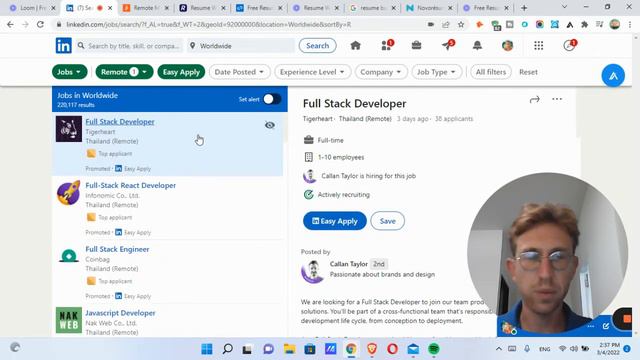Viewport: 640px width, 360px height.
Task: Open the Mail app from the taskbar
Action: click(x=413, y=349)
